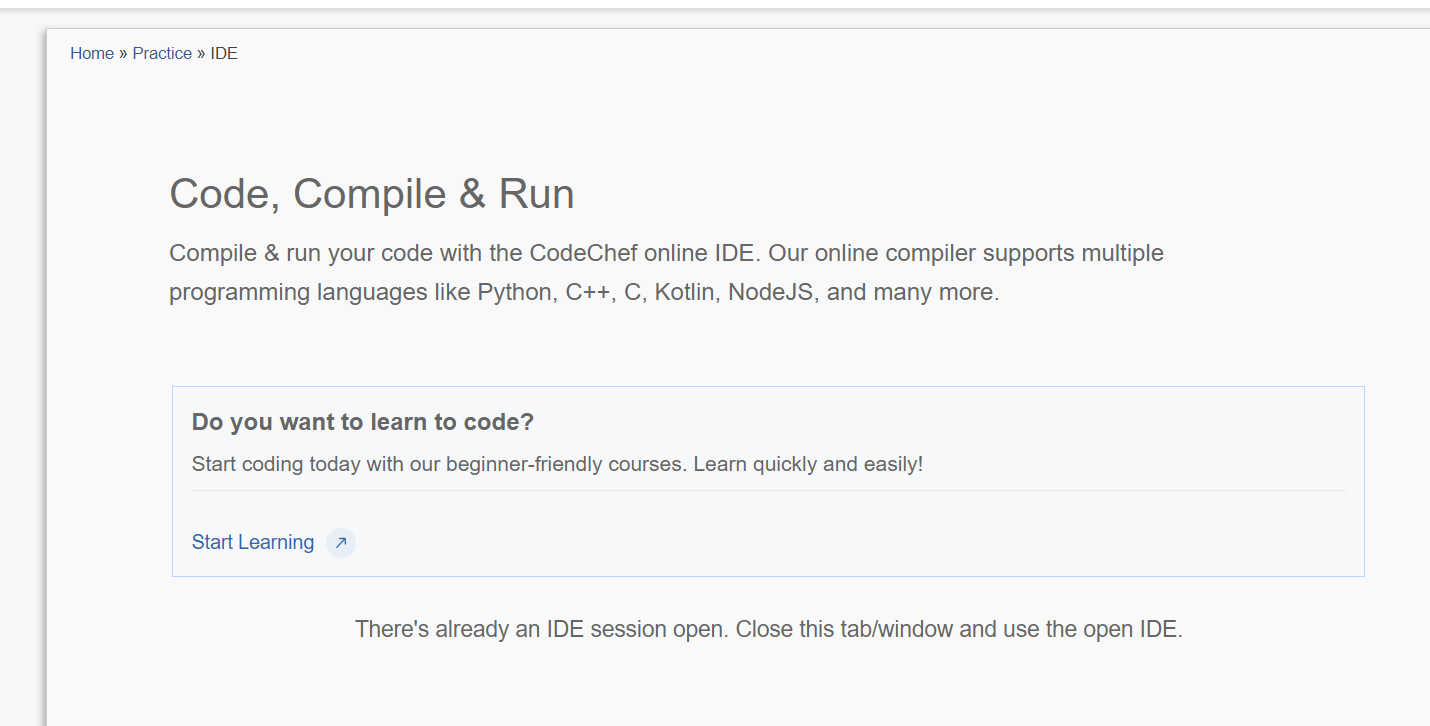Click the Start Learning link

point(253,542)
